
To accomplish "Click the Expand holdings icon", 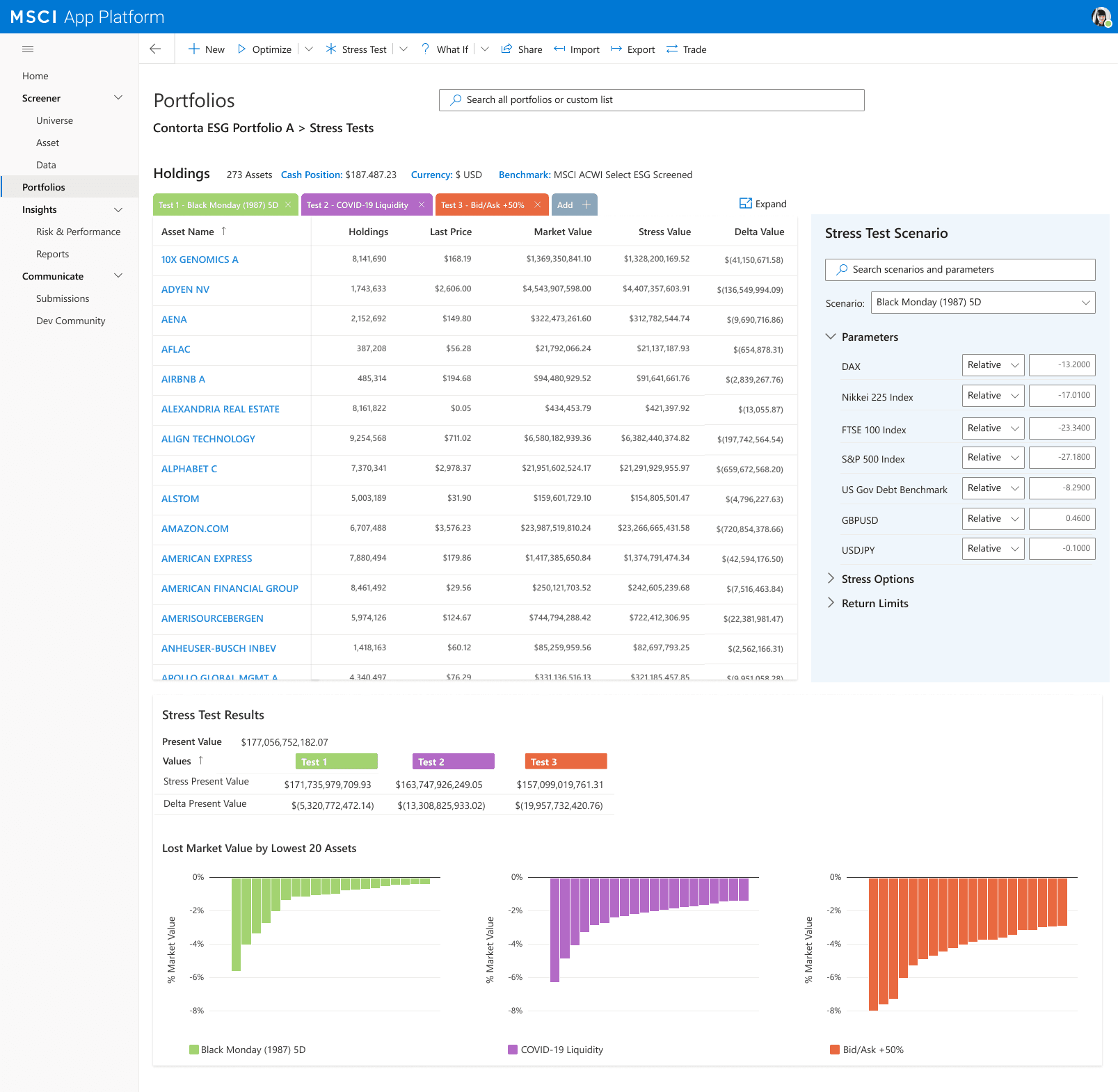I will tap(746, 203).
